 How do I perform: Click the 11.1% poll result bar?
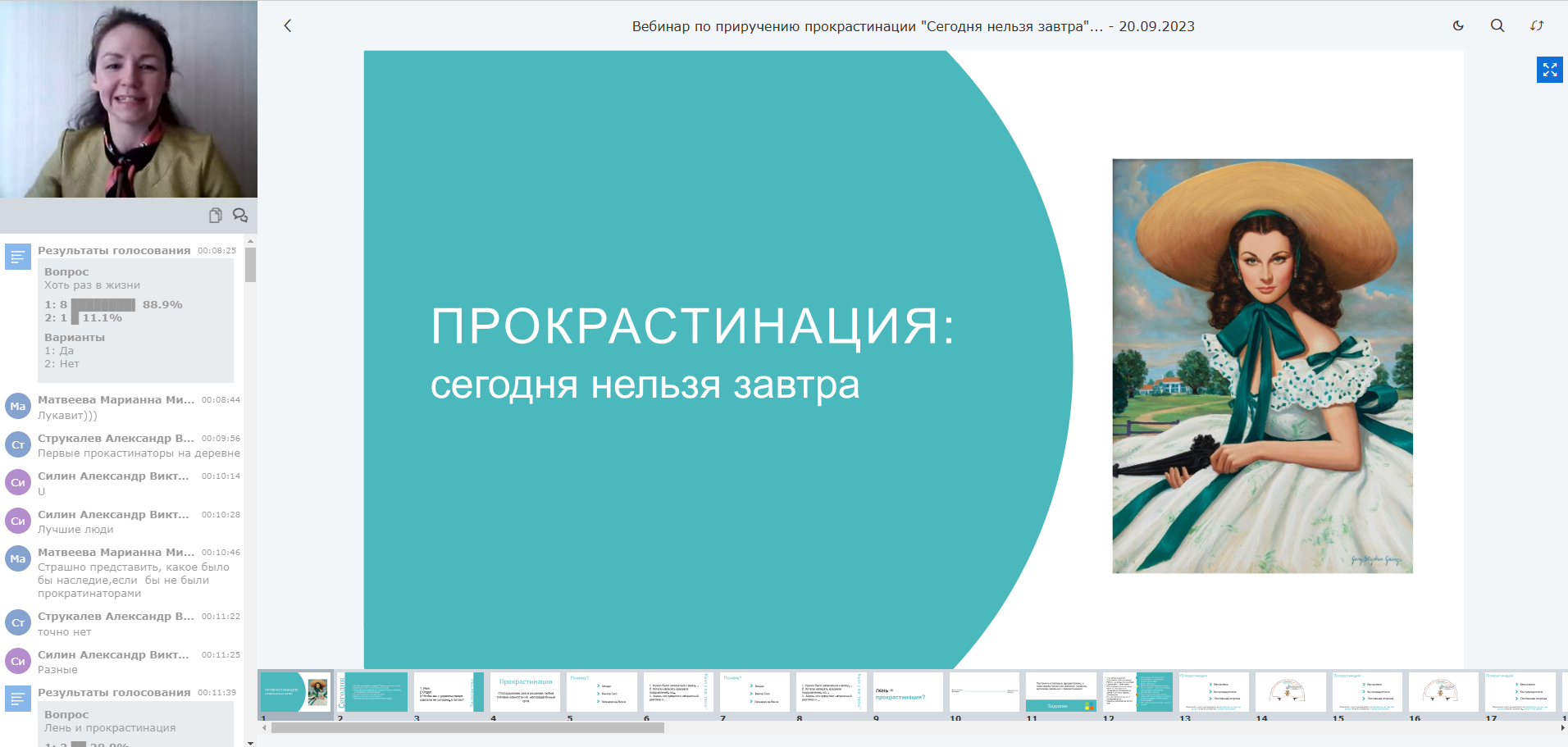[x=75, y=317]
